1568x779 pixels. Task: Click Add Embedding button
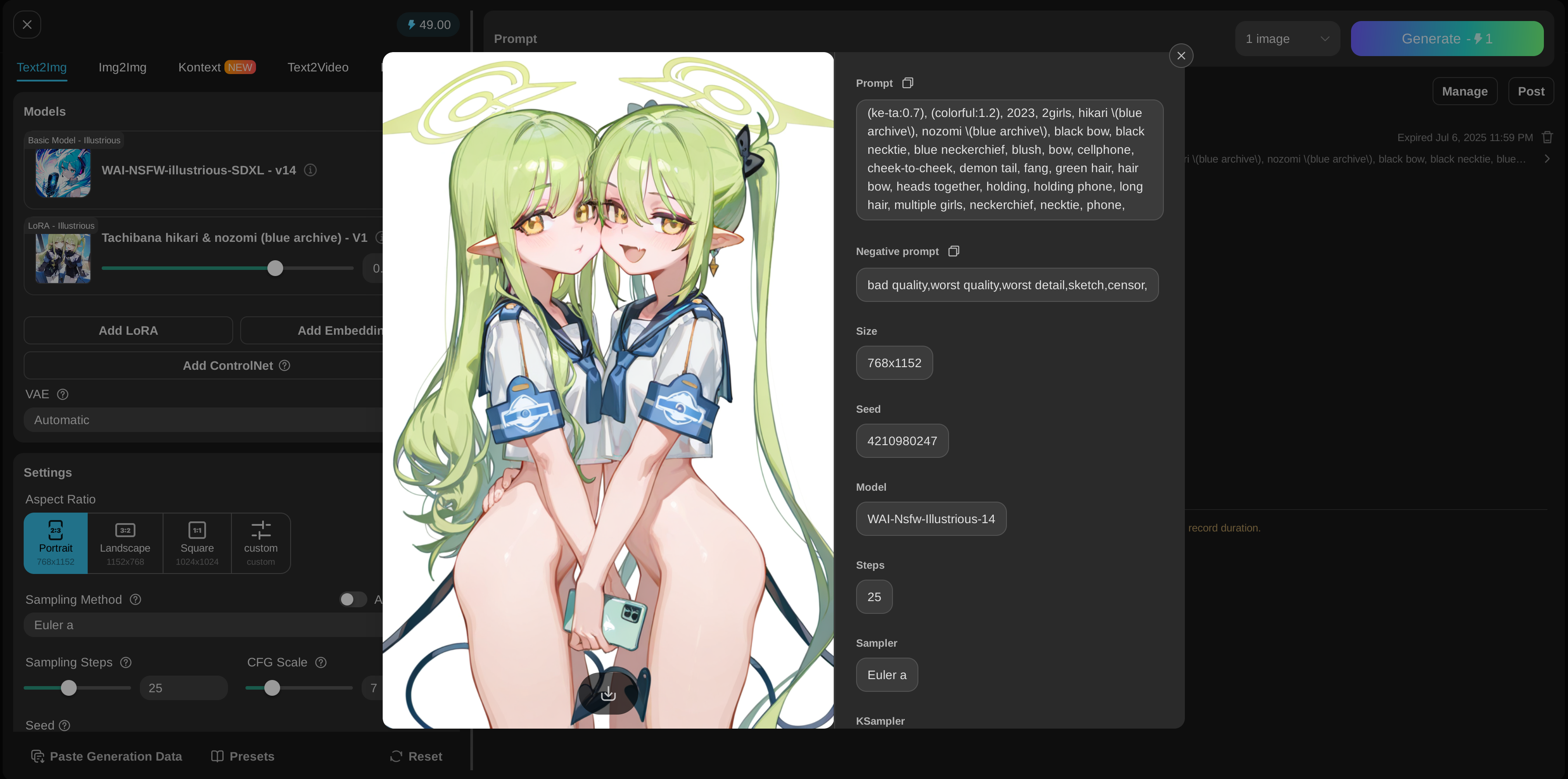click(312, 330)
